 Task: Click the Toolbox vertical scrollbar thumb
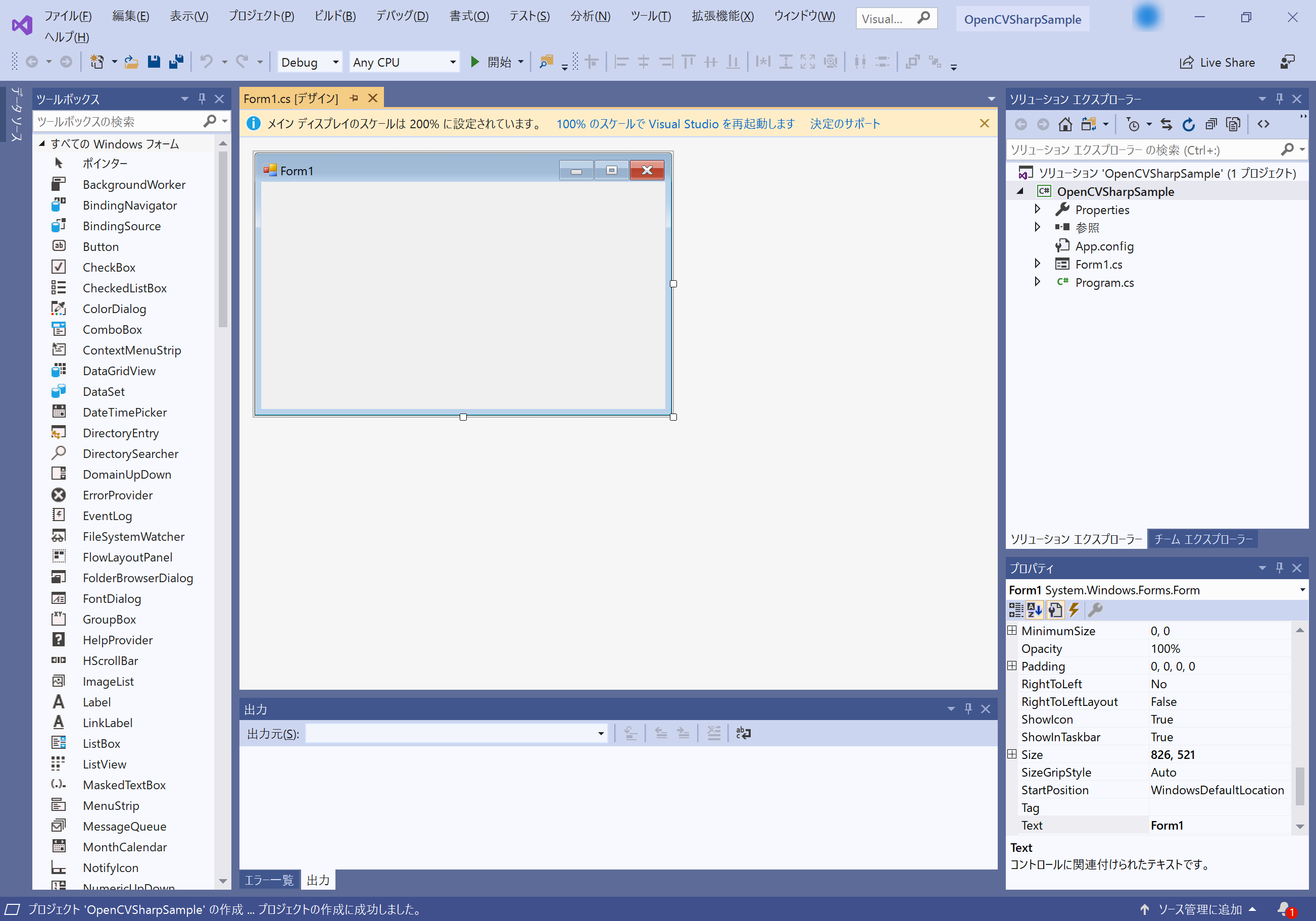point(223,239)
